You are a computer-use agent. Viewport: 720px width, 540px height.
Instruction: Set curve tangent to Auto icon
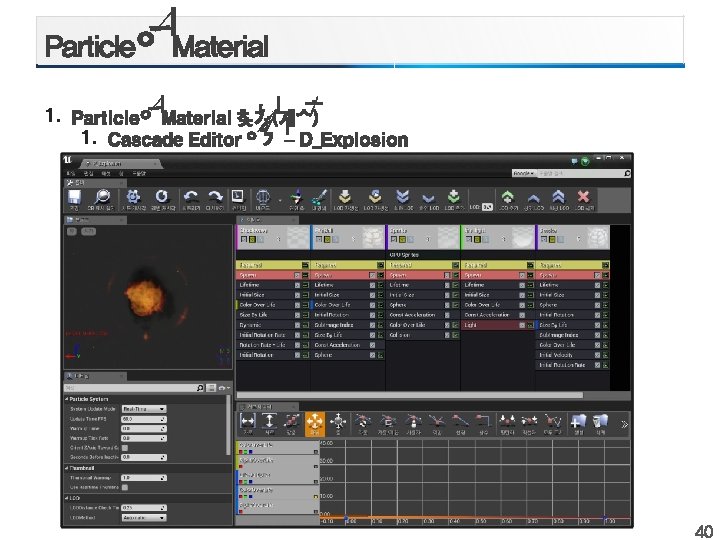(363, 421)
